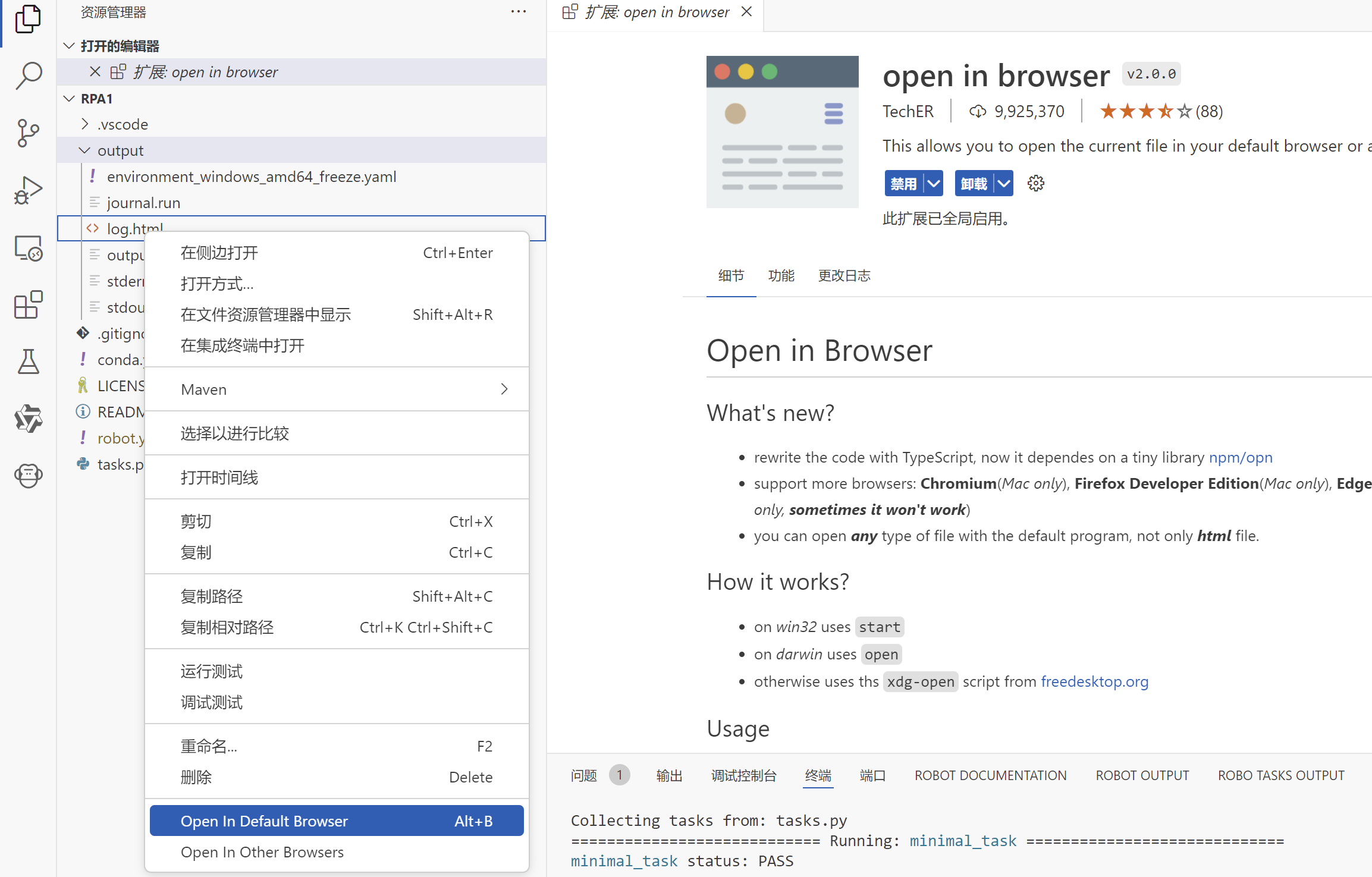The image size is (1372, 877).
Task: Open Run and Debug view
Action: (28, 190)
